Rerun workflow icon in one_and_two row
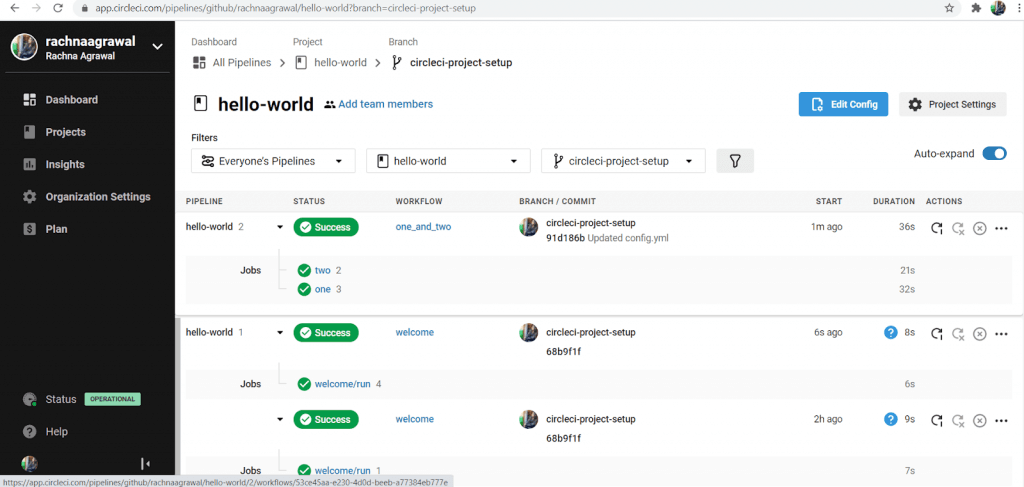The width and height of the screenshot is (1024, 487). (x=936, y=228)
